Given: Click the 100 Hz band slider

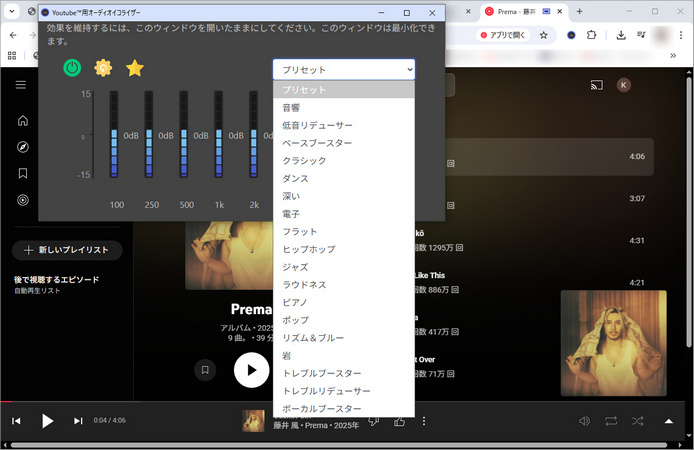Looking at the screenshot, I should pyautogui.click(x=114, y=134).
